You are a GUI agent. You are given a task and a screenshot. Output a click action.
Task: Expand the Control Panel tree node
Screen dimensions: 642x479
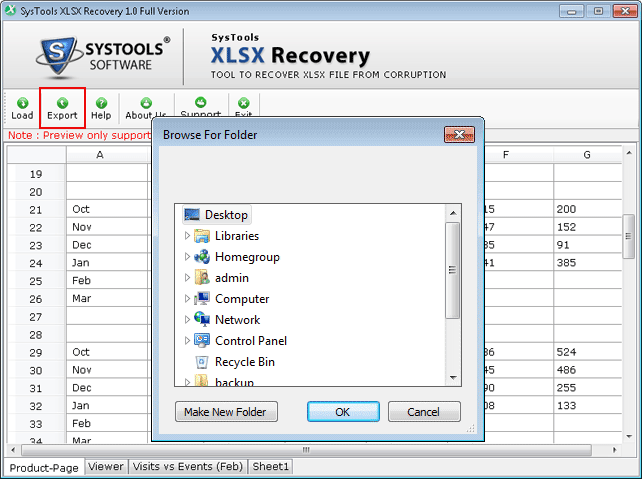(x=187, y=341)
